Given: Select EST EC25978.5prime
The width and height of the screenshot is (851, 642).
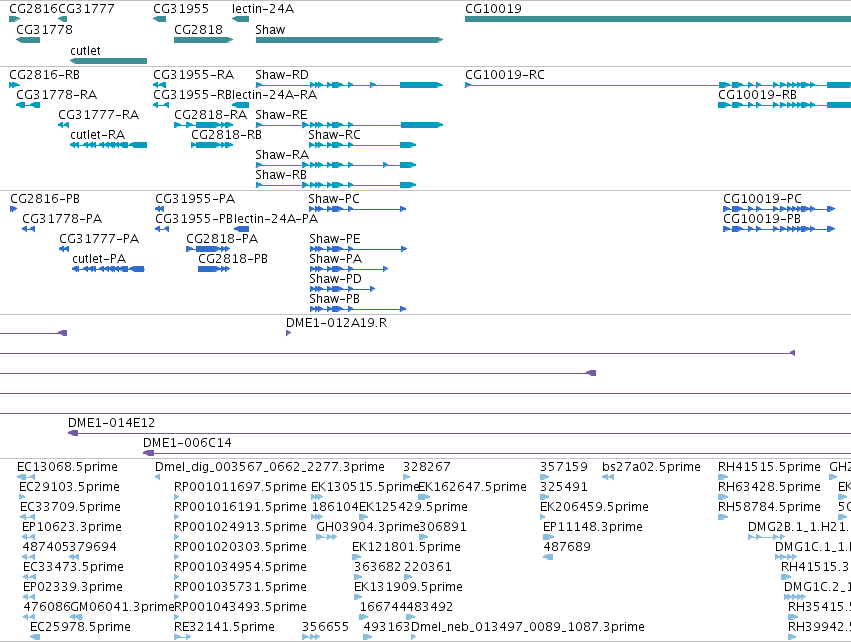Looking at the screenshot, I should pyautogui.click(x=35, y=637).
